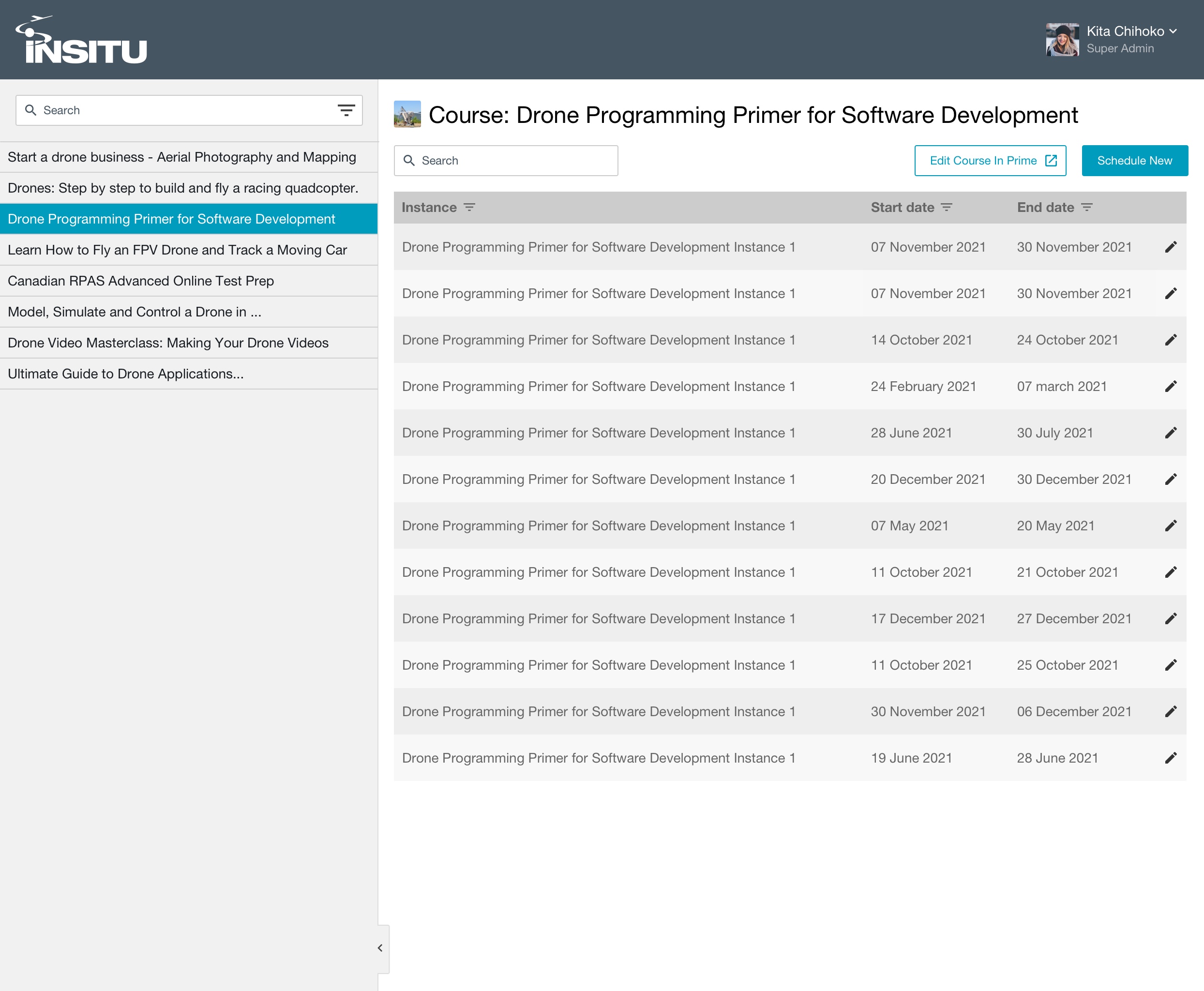Image resolution: width=1204 pixels, height=991 pixels.
Task: Click the Schedule New button
Action: click(x=1134, y=161)
